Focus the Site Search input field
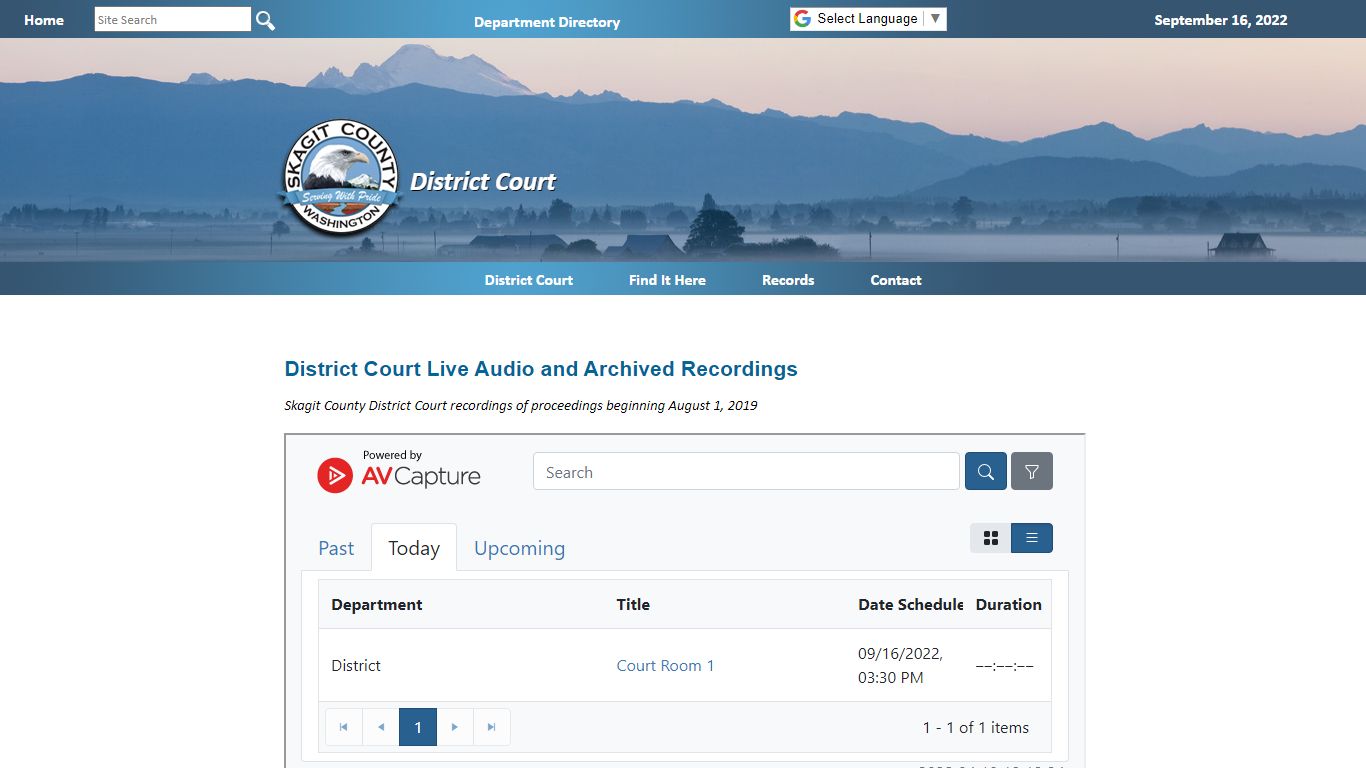Viewport: 1366px width, 768px height. [173, 19]
